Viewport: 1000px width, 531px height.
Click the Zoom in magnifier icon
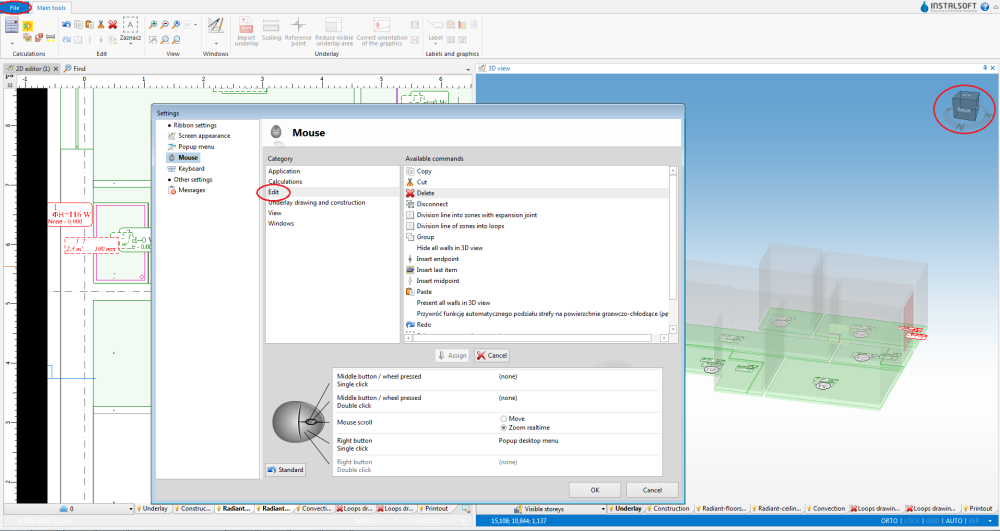pyautogui.click(x=153, y=25)
